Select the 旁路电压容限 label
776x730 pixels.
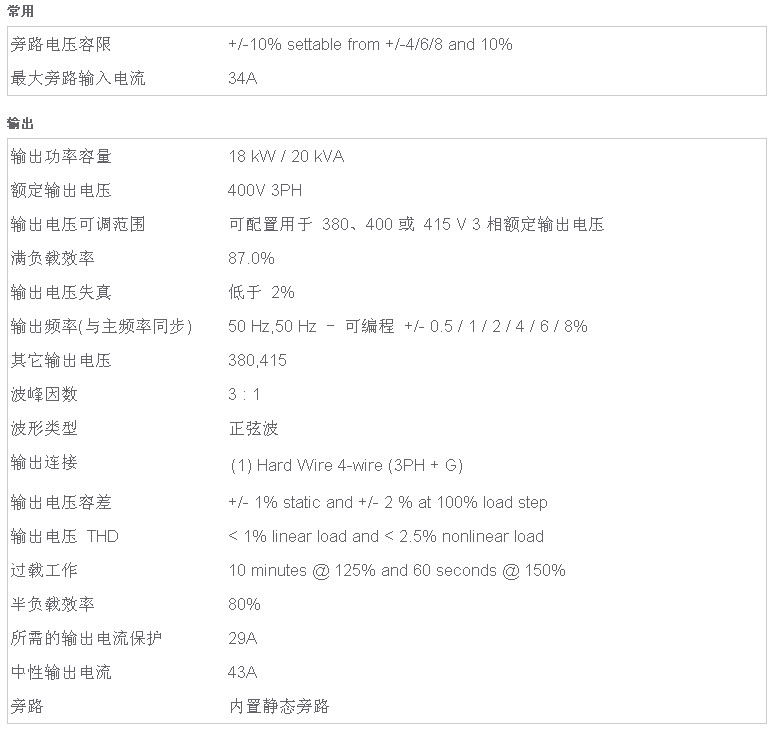(61, 45)
